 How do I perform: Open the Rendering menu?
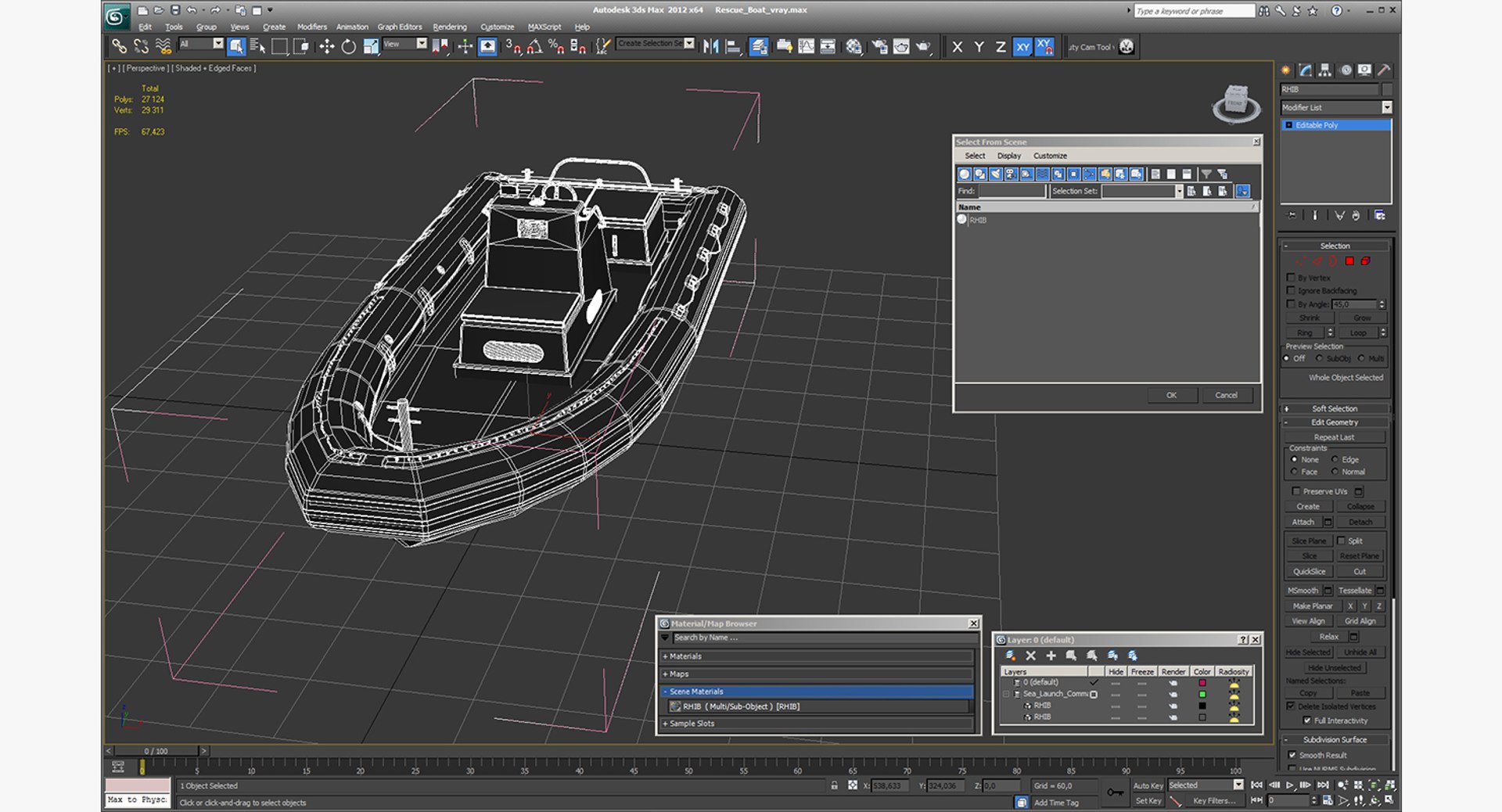[450, 27]
